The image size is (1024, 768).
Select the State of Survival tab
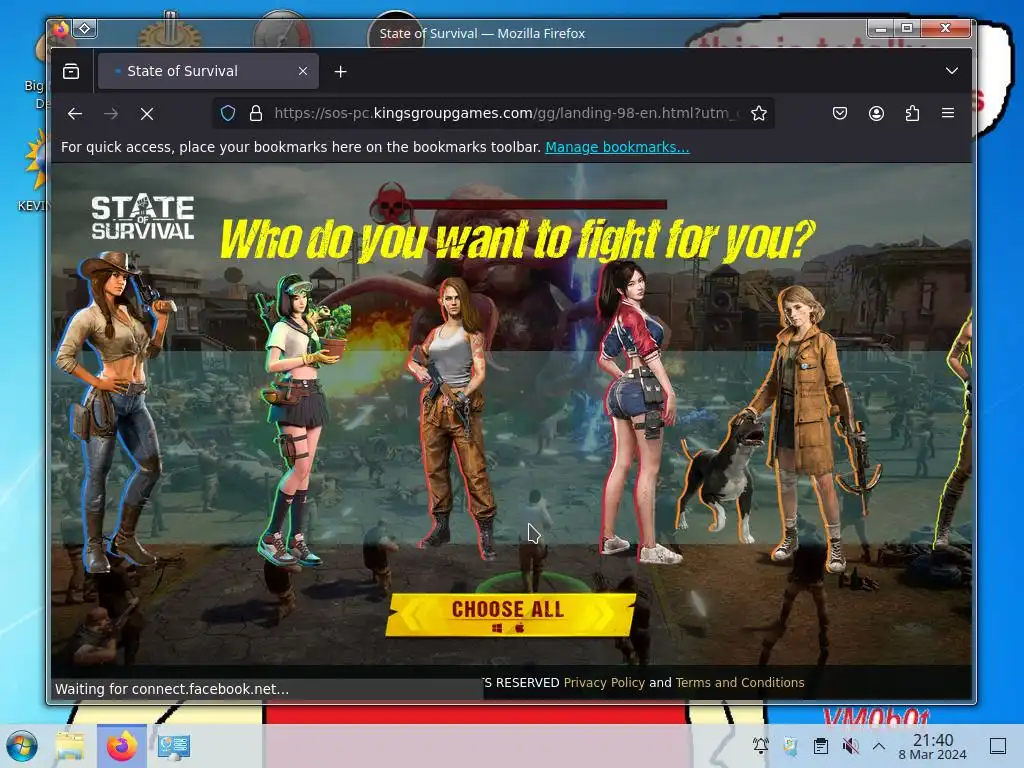tap(208, 71)
